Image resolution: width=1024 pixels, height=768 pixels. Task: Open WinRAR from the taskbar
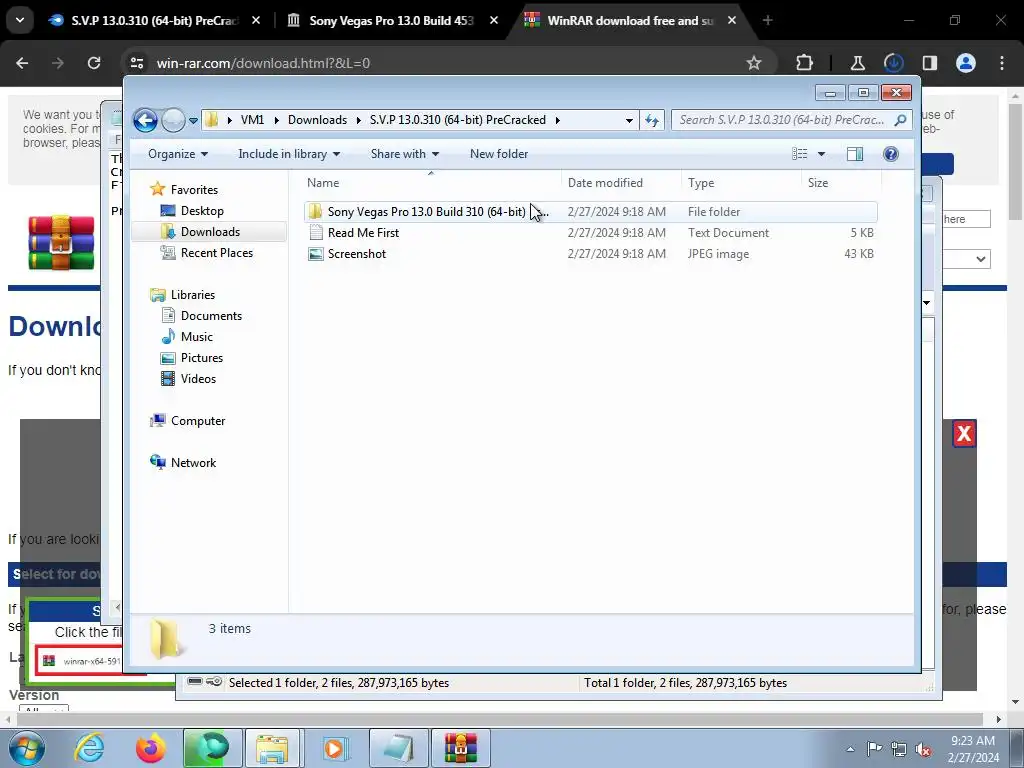[x=460, y=748]
